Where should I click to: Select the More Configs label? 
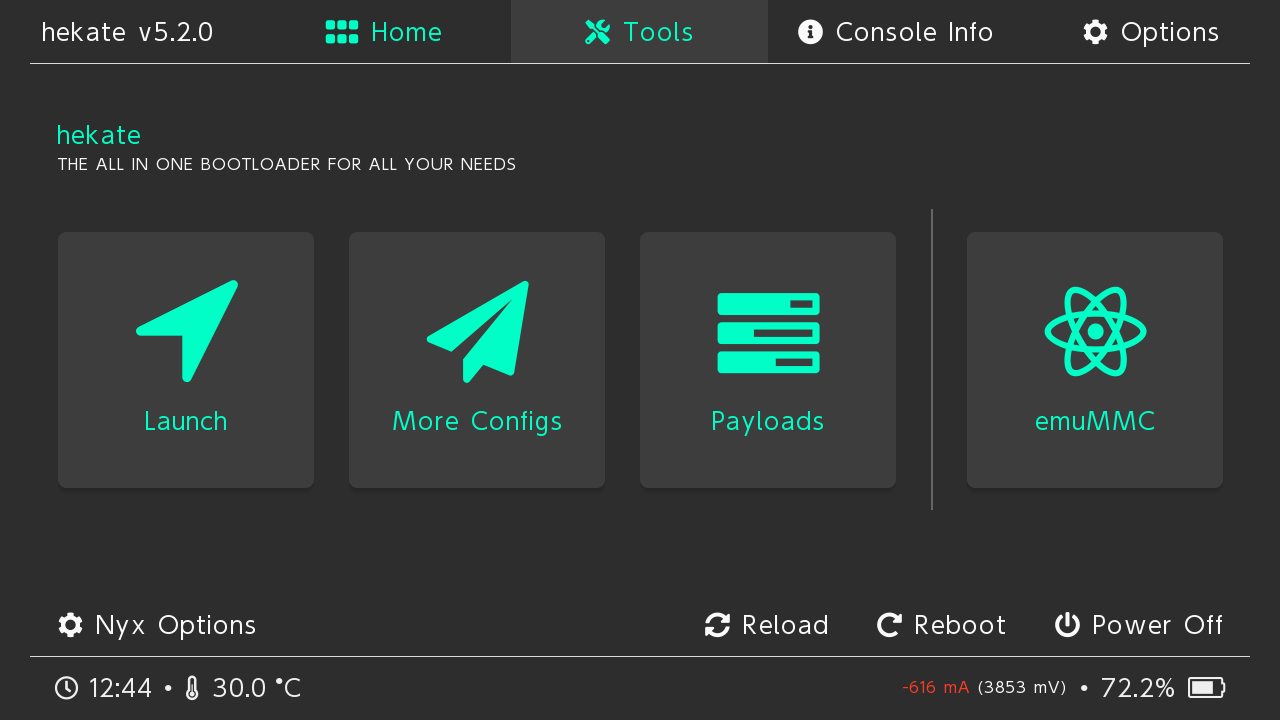point(477,422)
